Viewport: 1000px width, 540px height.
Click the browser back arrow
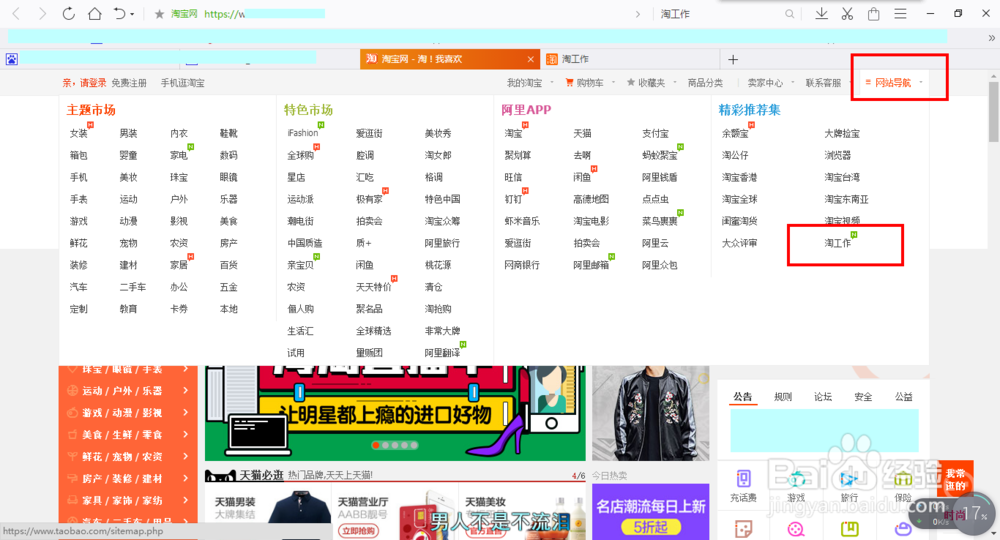pyautogui.click(x=17, y=13)
